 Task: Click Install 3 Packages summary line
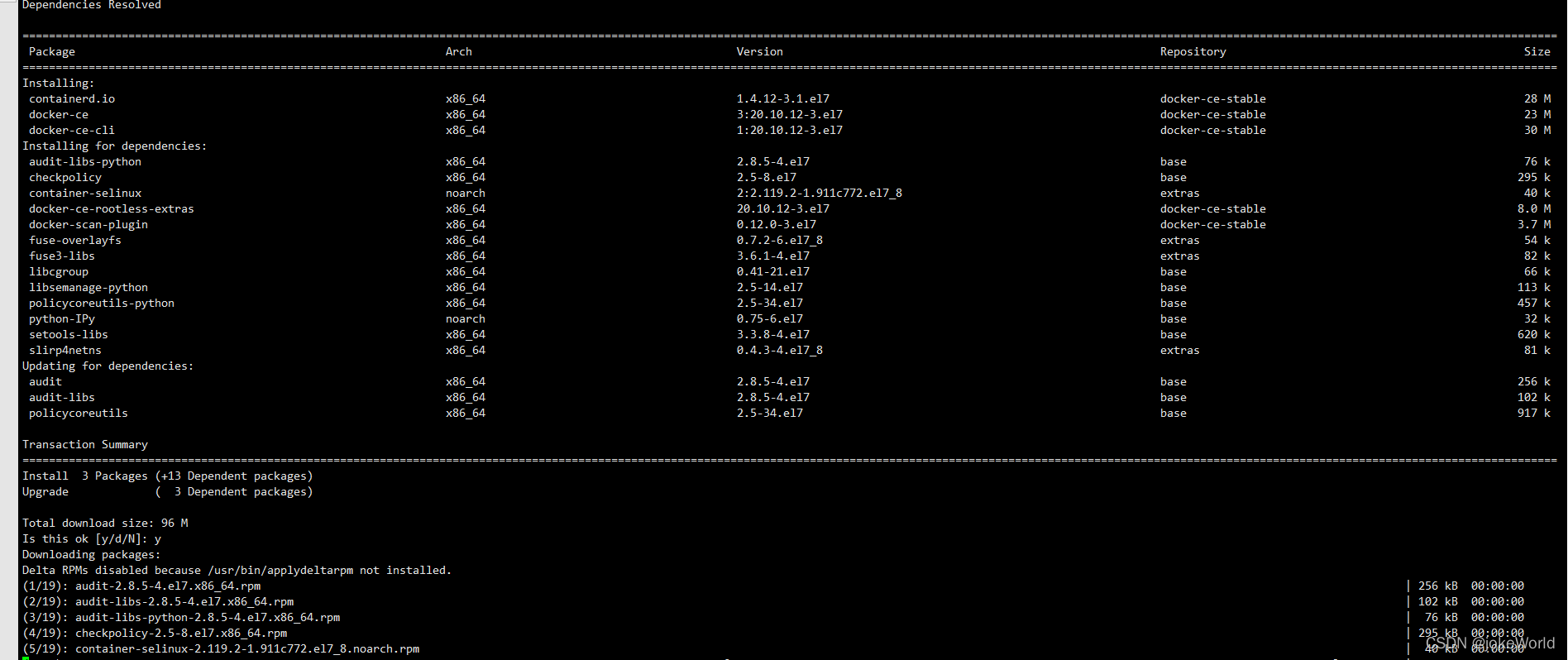tap(168, 476)
